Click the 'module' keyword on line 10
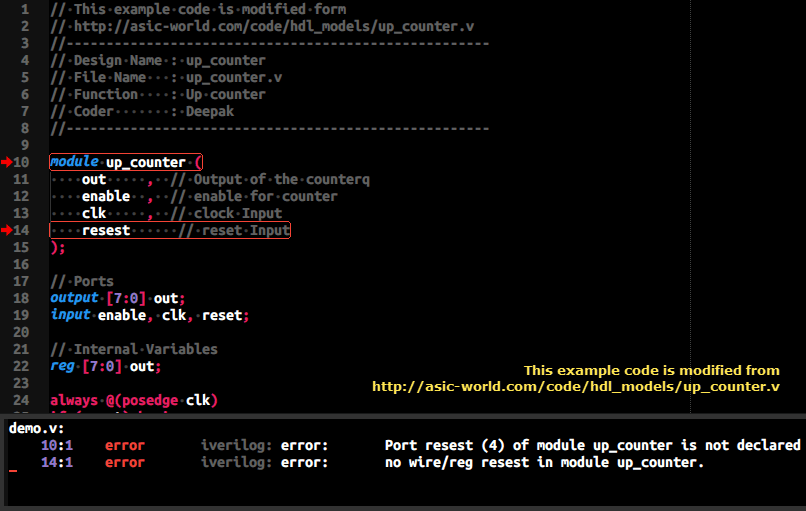Image resolution: width=806 pixels, height=511 pixels. coord(75,162)
